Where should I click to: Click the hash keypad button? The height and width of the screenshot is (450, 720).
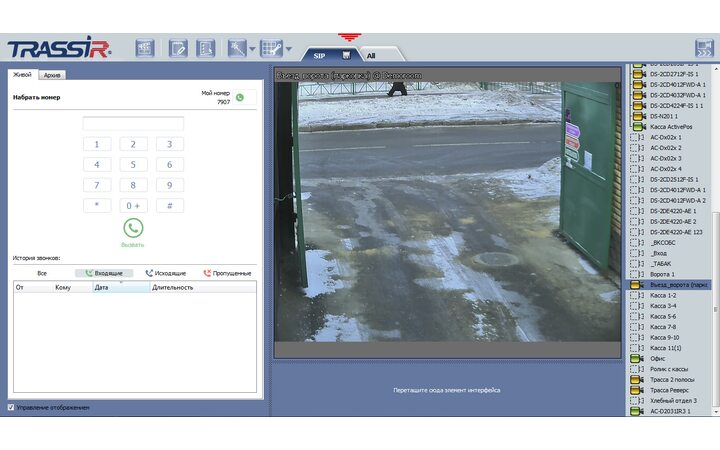[x=169, y=205]
